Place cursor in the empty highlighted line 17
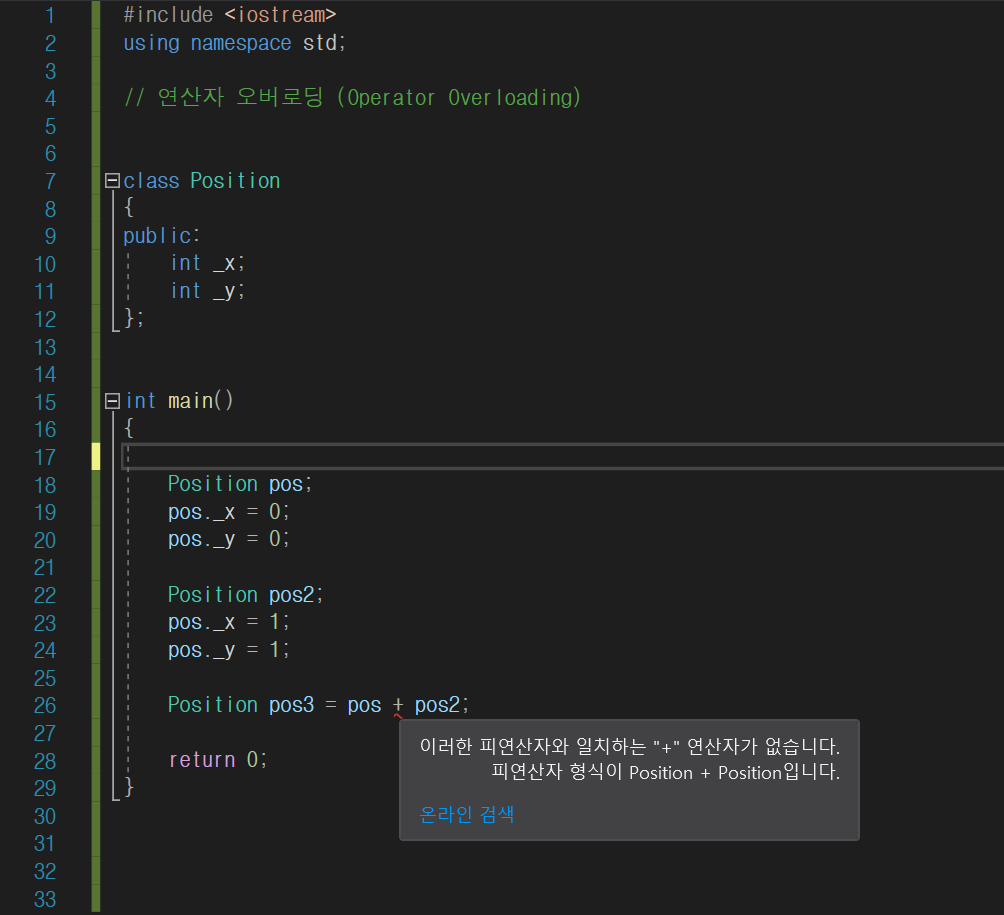The image size is (1004, 915). 562,457
